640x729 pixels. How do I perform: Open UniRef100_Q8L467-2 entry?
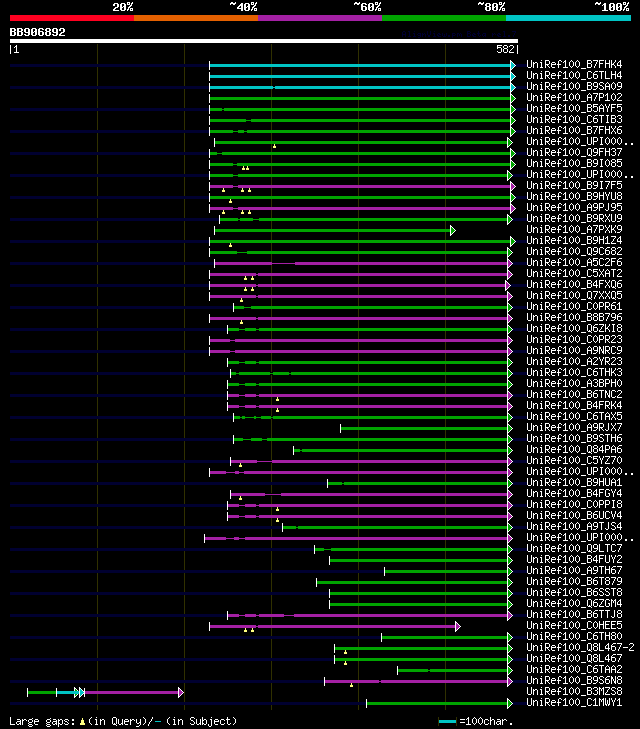click(x=580, y=648)
